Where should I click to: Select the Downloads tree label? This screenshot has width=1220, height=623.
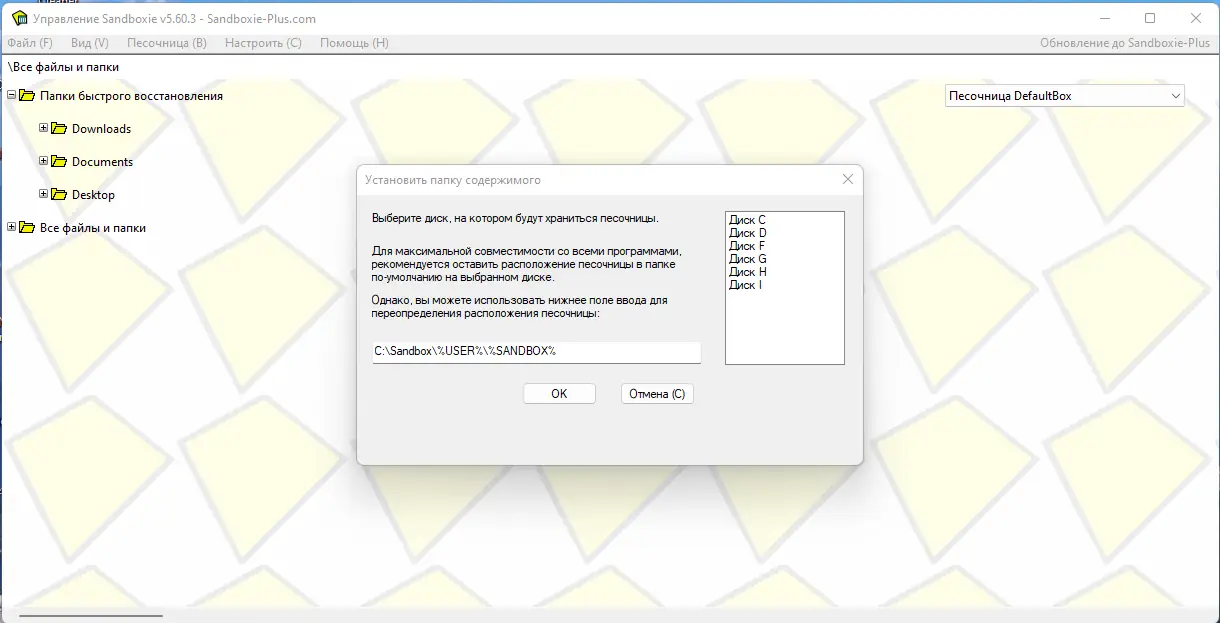(101, 128)
